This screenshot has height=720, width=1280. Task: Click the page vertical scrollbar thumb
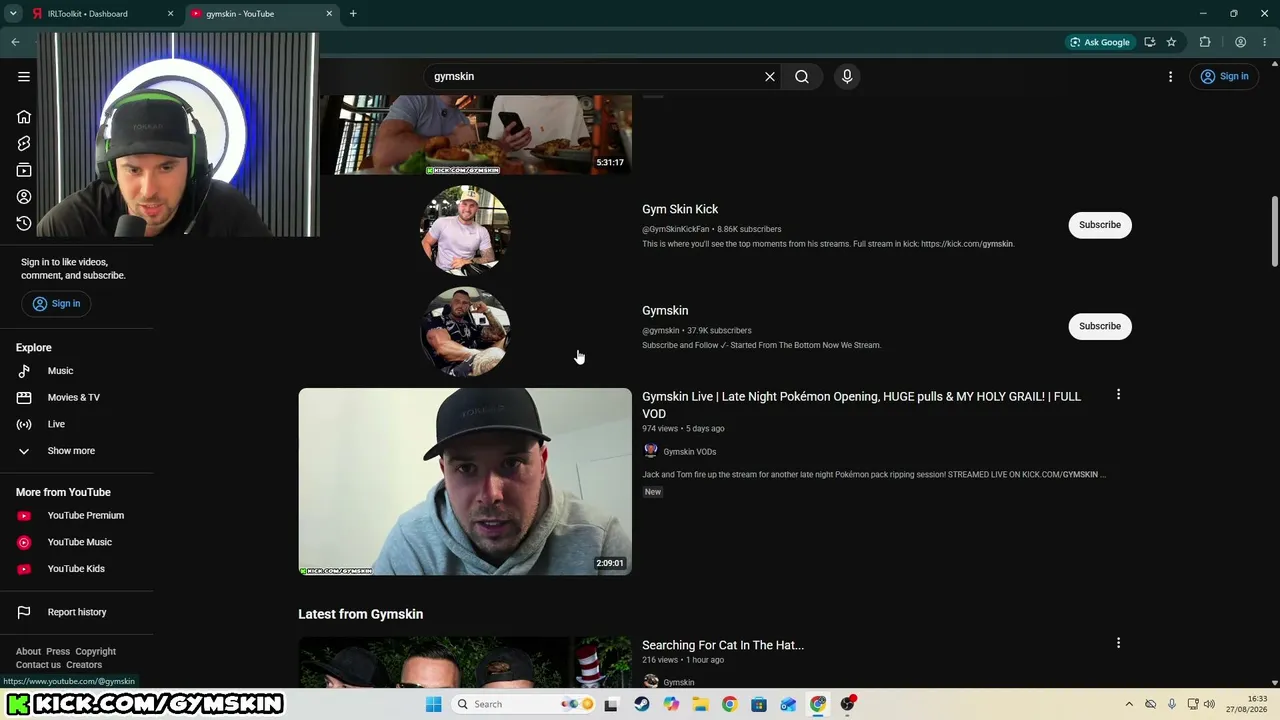[1274, 232]
